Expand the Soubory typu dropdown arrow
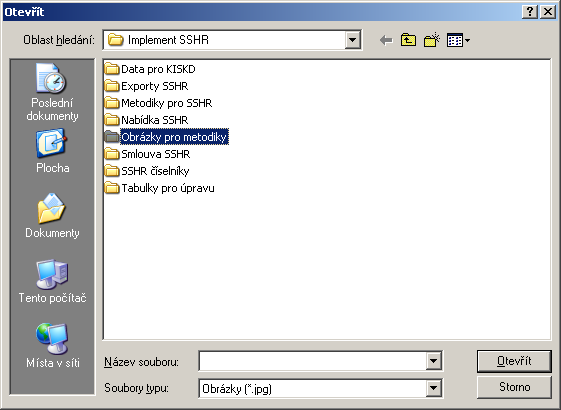 pyautogui.click(x=433, y=388)
